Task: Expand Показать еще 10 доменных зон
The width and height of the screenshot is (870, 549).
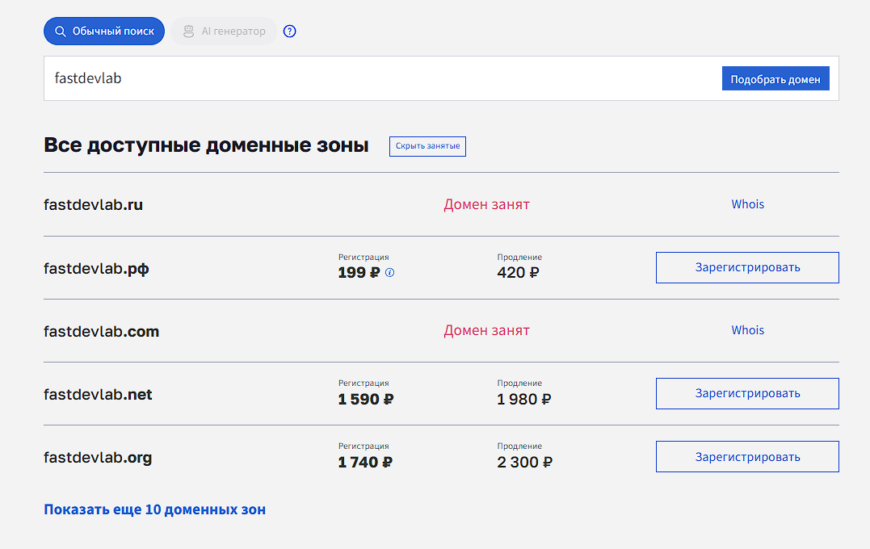Action: 155,510
